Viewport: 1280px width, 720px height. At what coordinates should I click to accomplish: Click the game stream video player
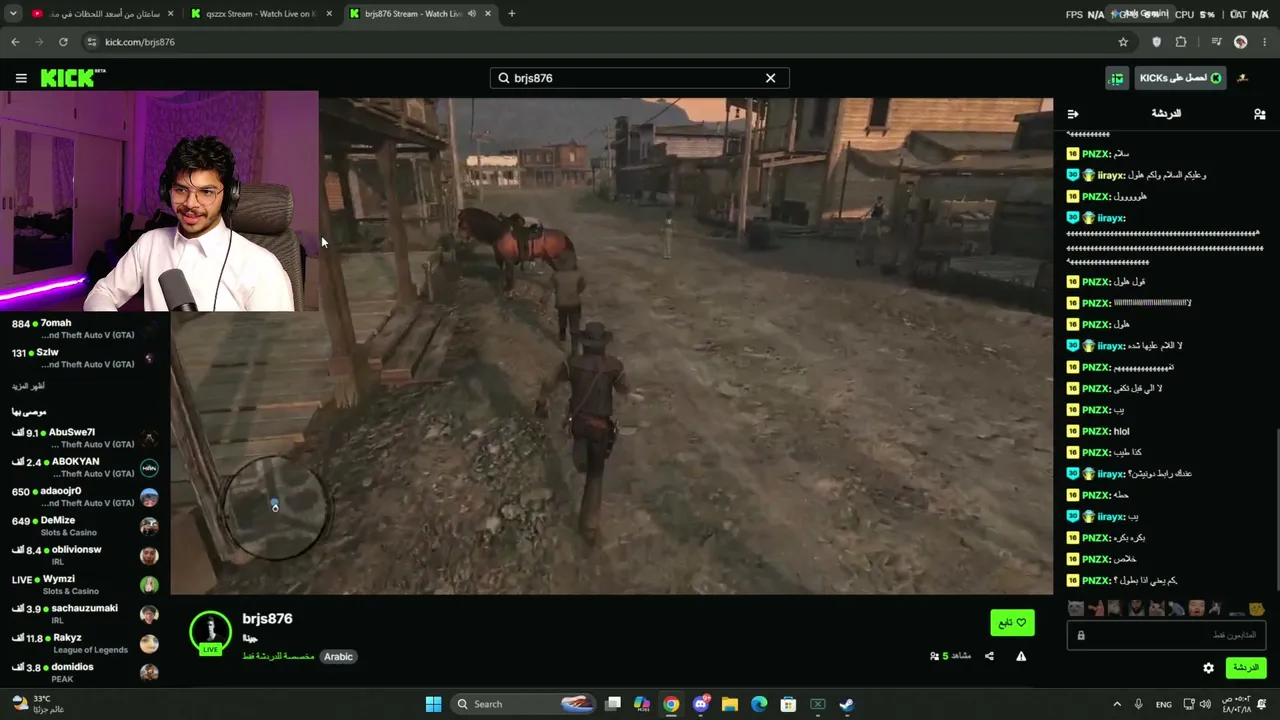pyautogui.click(x=611, y=346)
